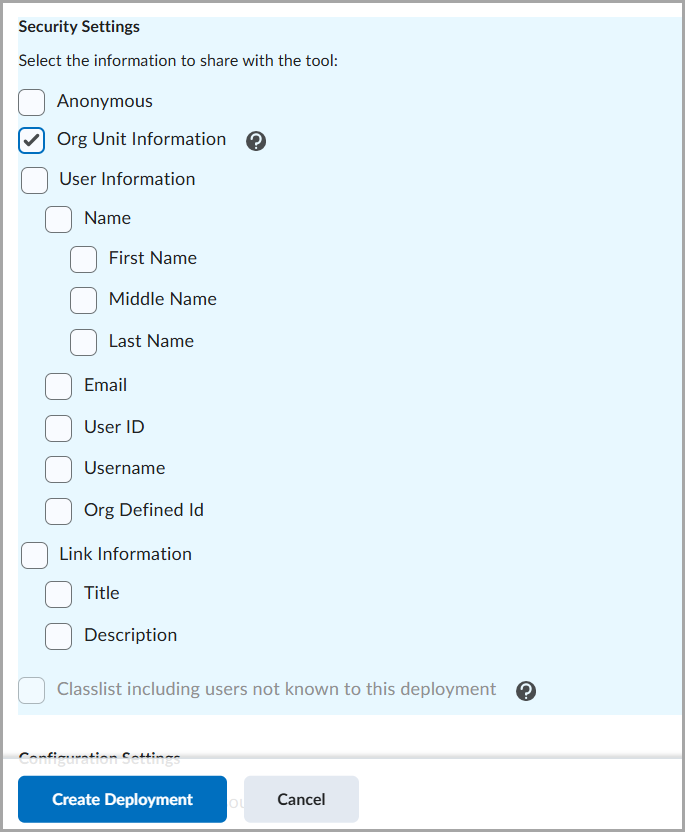Open the Classlist deployment help icon
This screenshot has height=832, width=685.
[526, 691]
